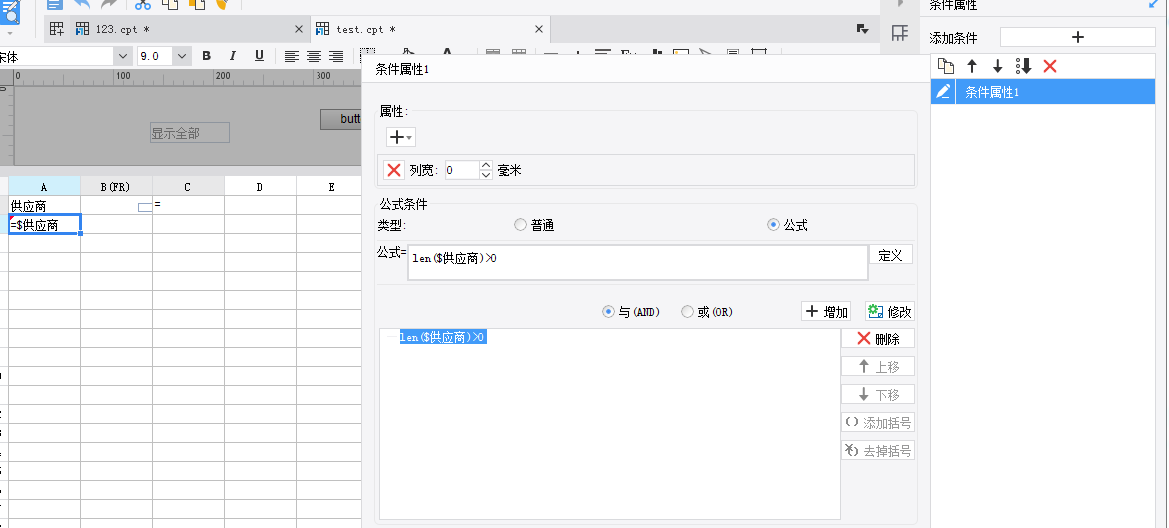Apply underline formatting

(x=259, y=56)
